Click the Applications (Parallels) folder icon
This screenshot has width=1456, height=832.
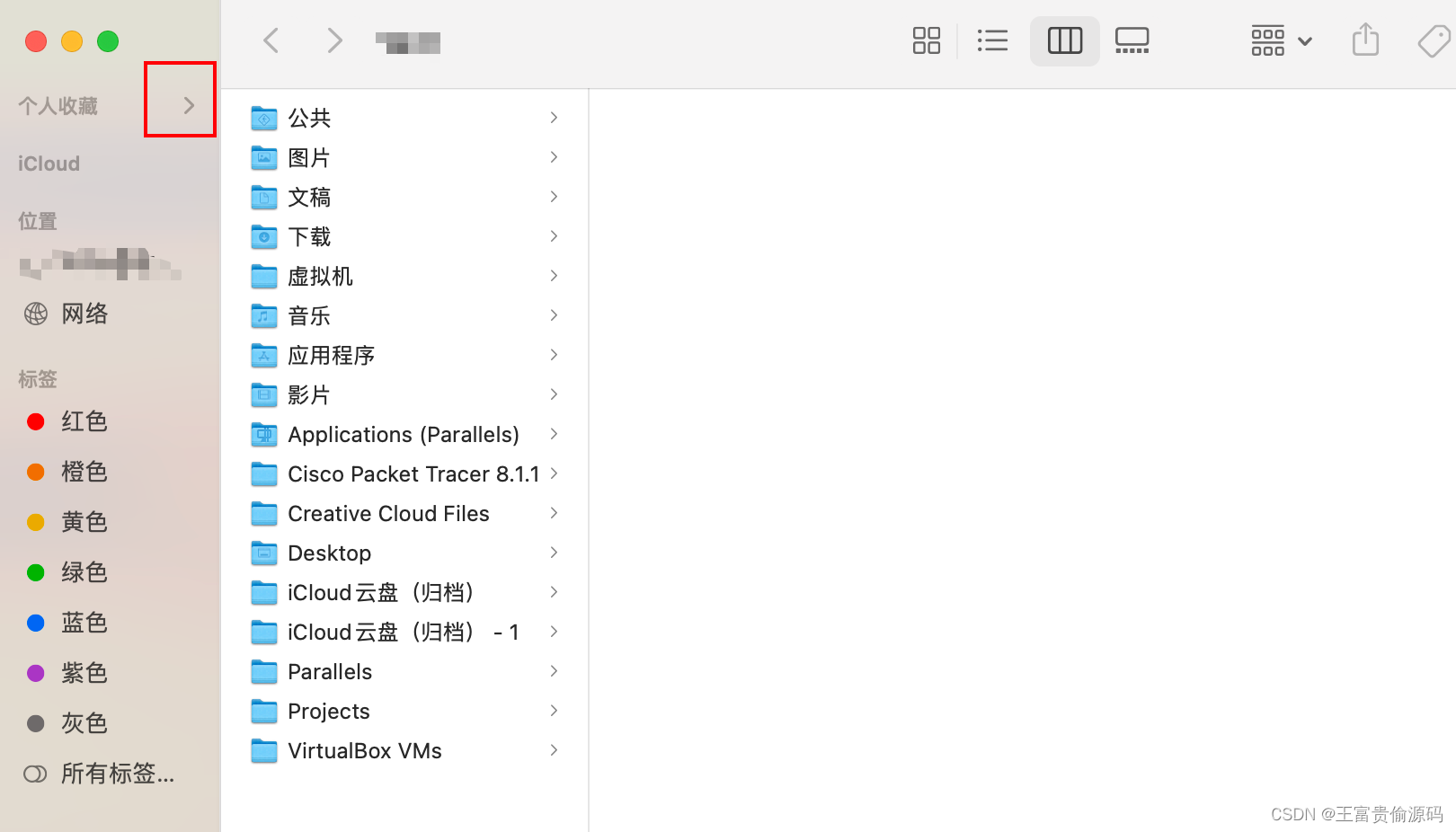point(264,434)
